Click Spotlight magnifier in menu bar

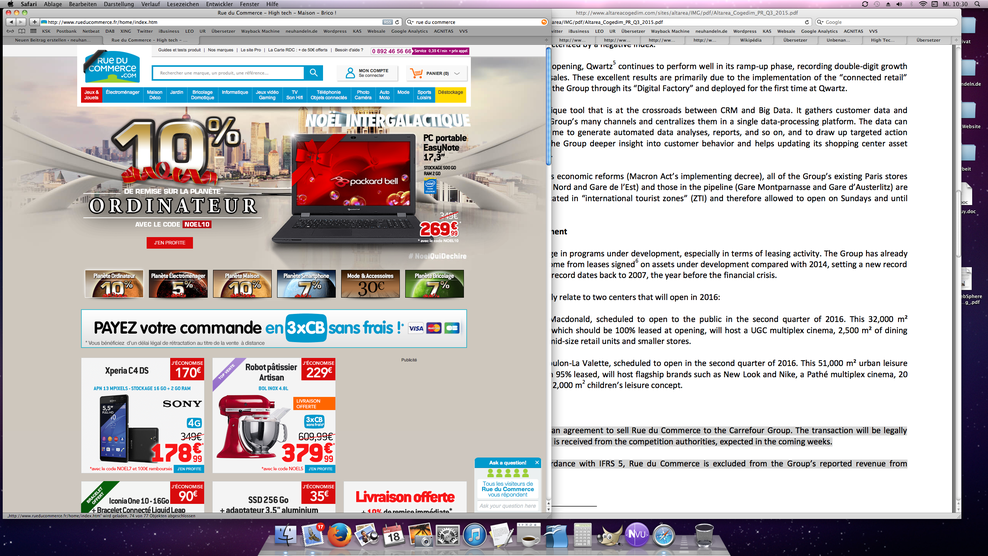click(x=977, y=4)
